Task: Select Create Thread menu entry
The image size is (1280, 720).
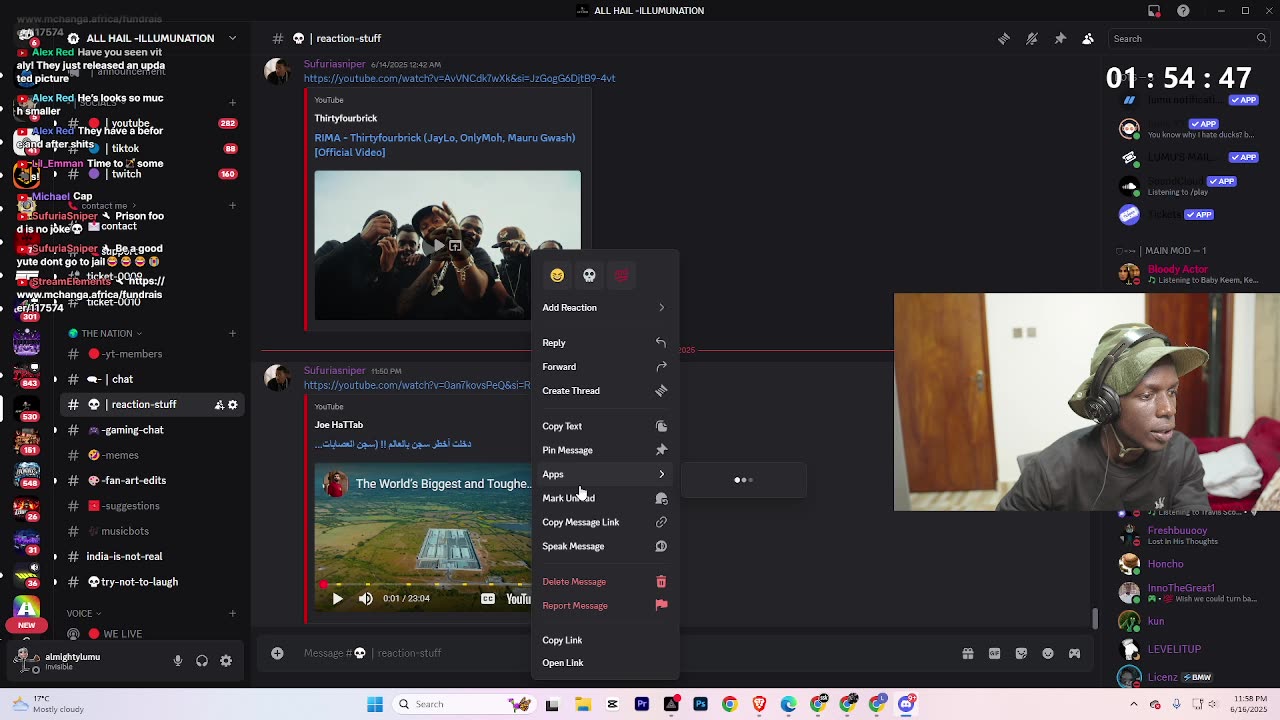Action: [604, 391]
